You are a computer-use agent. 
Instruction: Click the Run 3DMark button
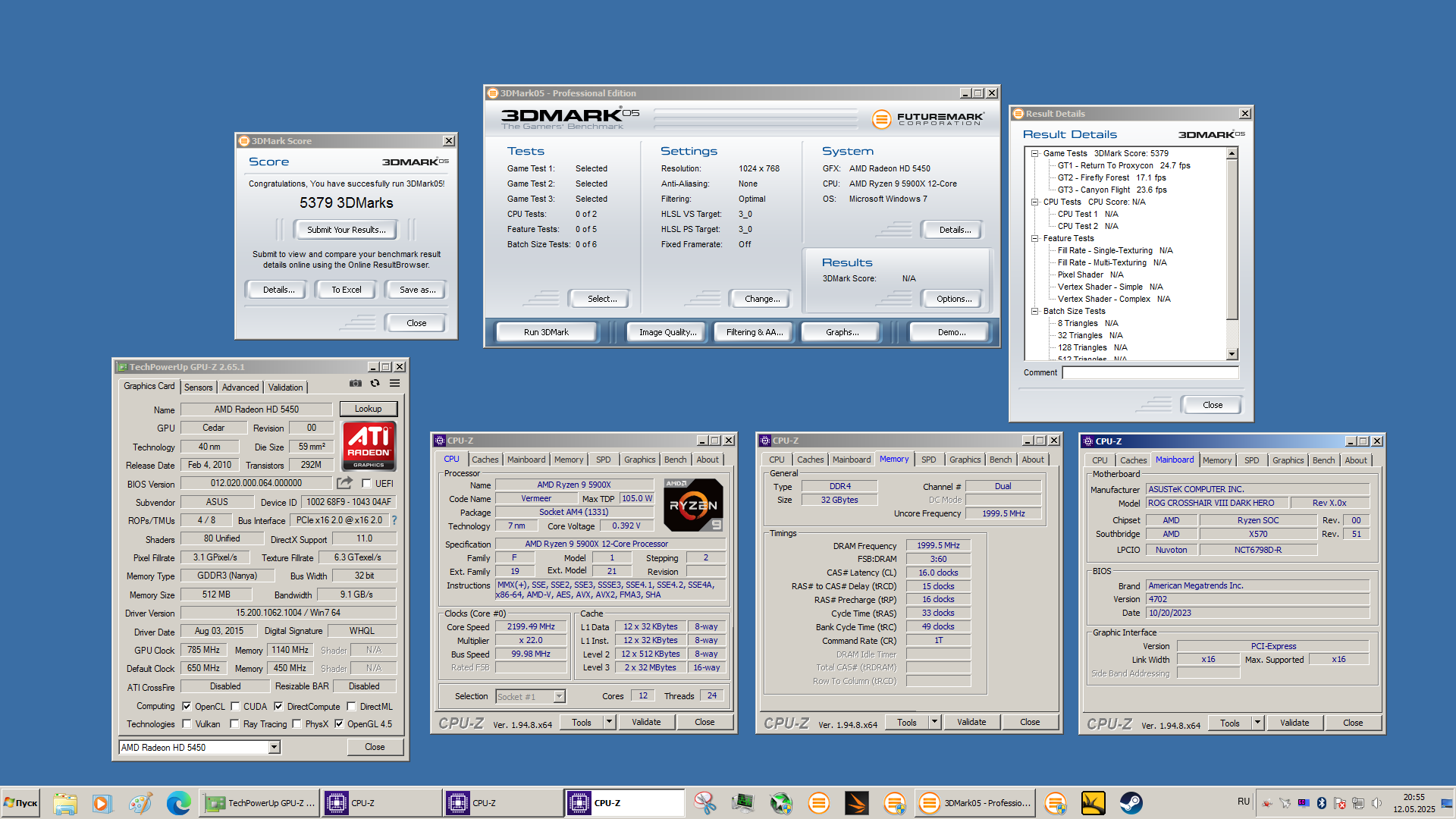(546, 332)
